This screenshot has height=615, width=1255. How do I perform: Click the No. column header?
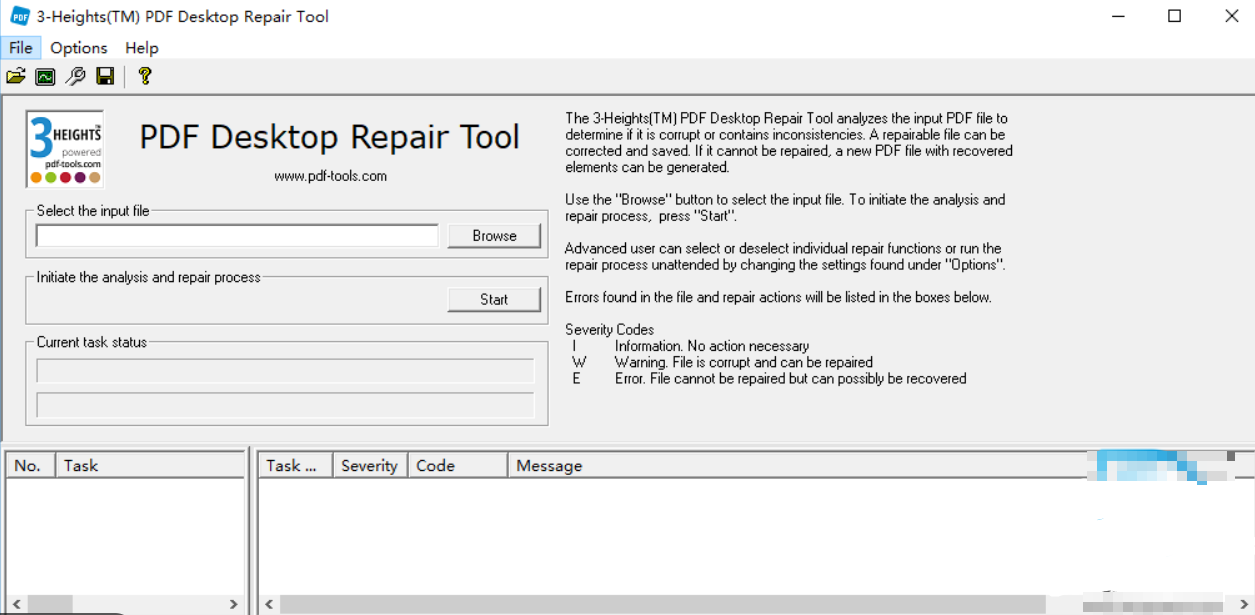coord(30,465)
